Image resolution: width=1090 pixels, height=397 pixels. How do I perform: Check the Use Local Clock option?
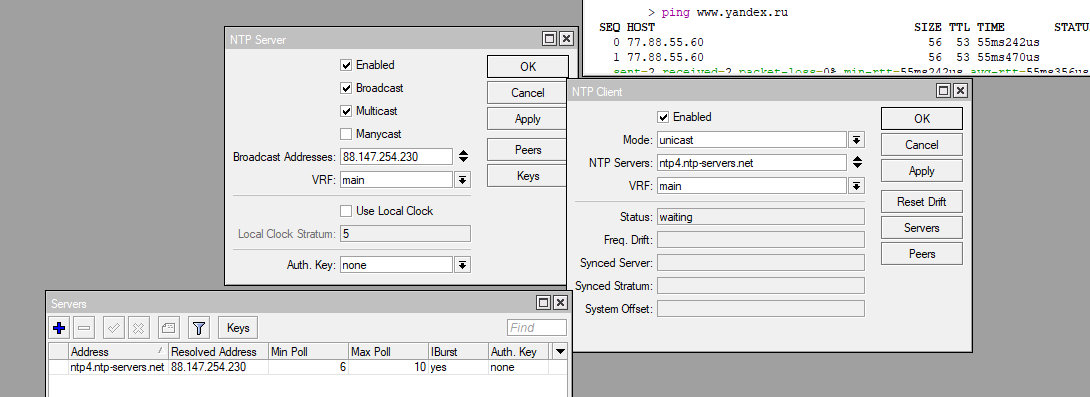tap(346, 211)
